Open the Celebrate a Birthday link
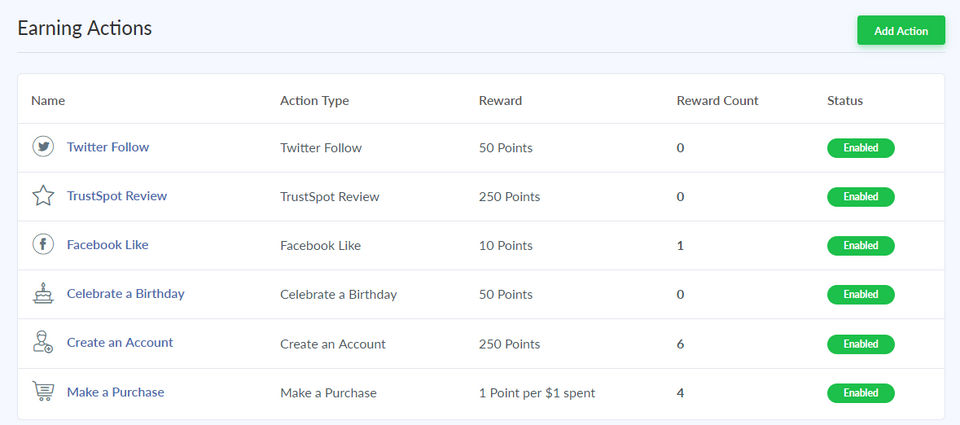This screenshot has width=960, height=425. click(x=125, y=294)
